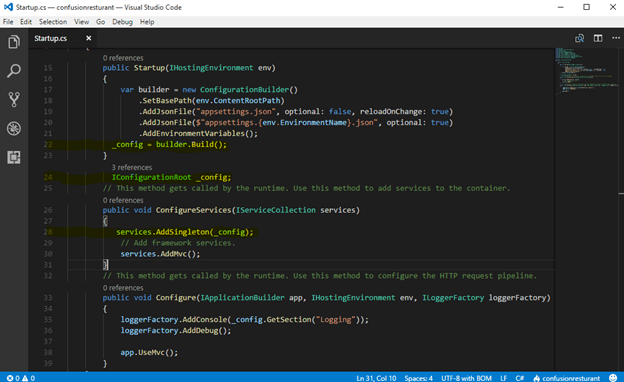Click Ln 31, Col 10 in the status bar

tap(376, 378)
